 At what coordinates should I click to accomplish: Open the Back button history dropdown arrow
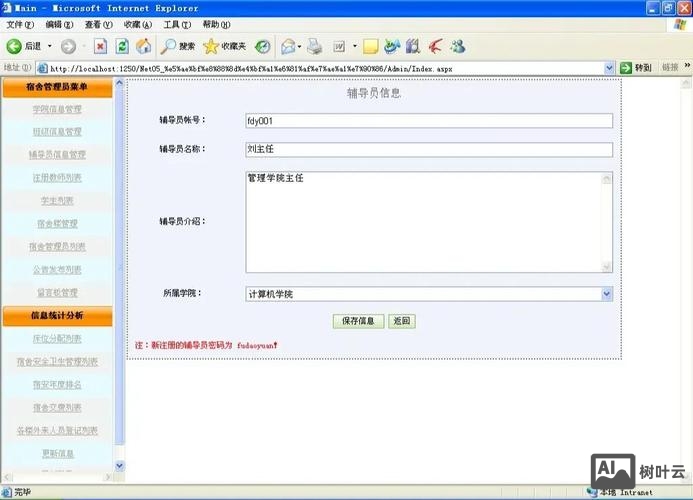click(50, 46)
